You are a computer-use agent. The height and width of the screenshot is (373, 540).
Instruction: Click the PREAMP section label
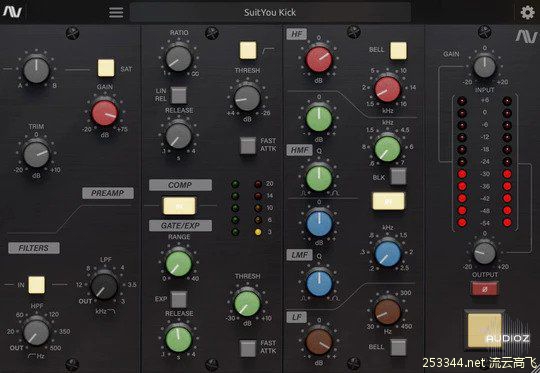pyautogui.click(x=108, y=193)
